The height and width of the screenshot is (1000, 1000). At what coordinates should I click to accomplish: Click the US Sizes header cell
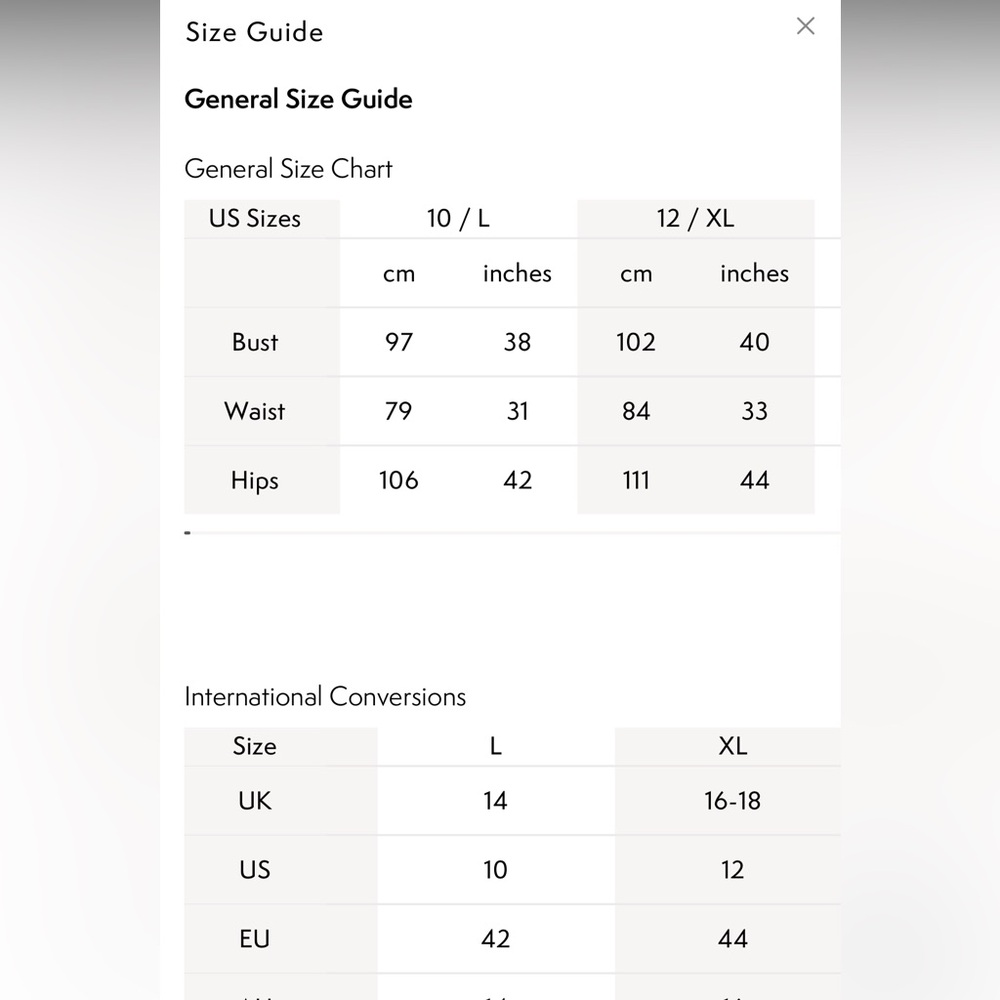click(255, 218)
